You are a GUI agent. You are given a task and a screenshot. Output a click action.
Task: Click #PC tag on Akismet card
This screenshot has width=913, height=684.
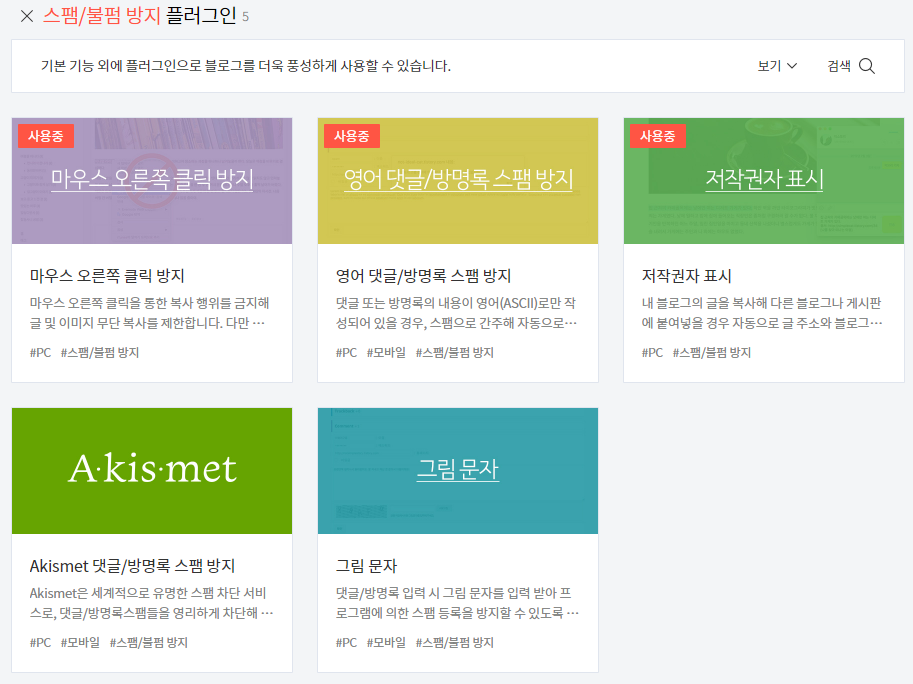pos(40,642)
